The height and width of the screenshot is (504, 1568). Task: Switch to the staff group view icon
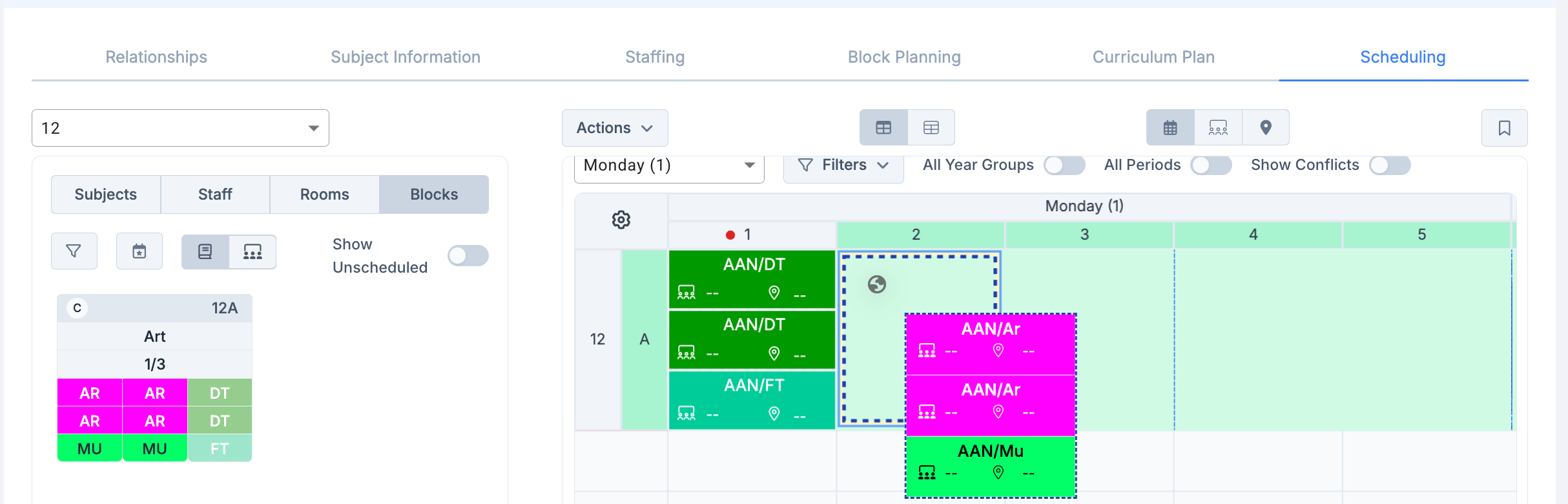coord(1218,128)
